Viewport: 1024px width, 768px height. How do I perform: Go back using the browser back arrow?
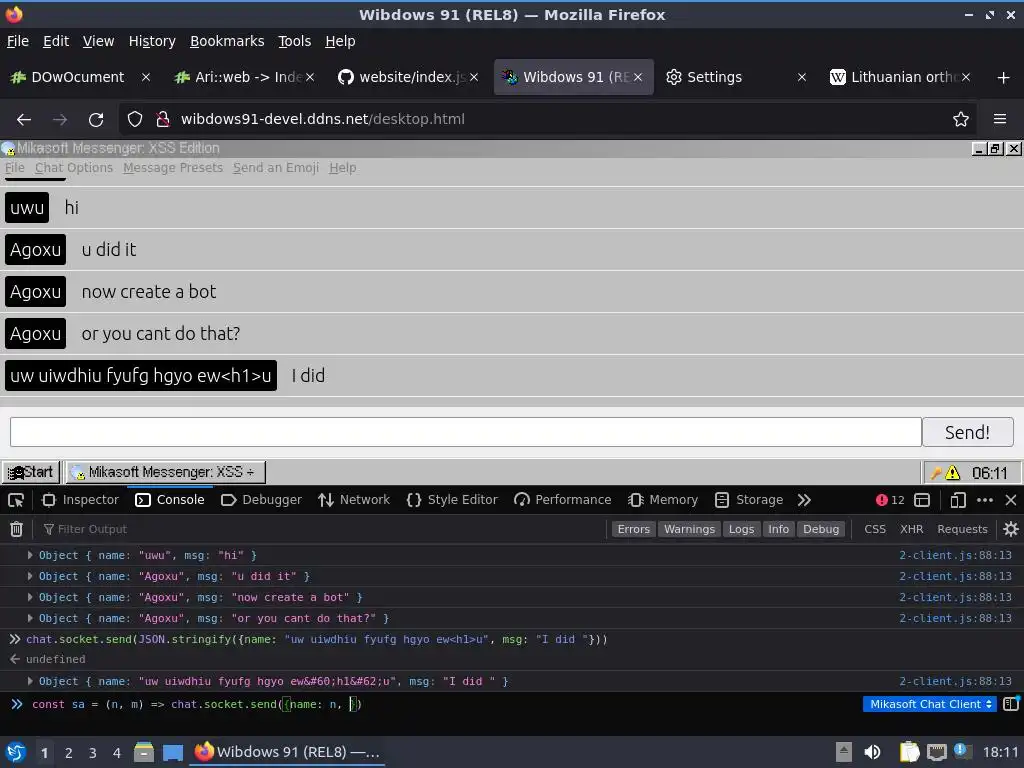[24, 120]
